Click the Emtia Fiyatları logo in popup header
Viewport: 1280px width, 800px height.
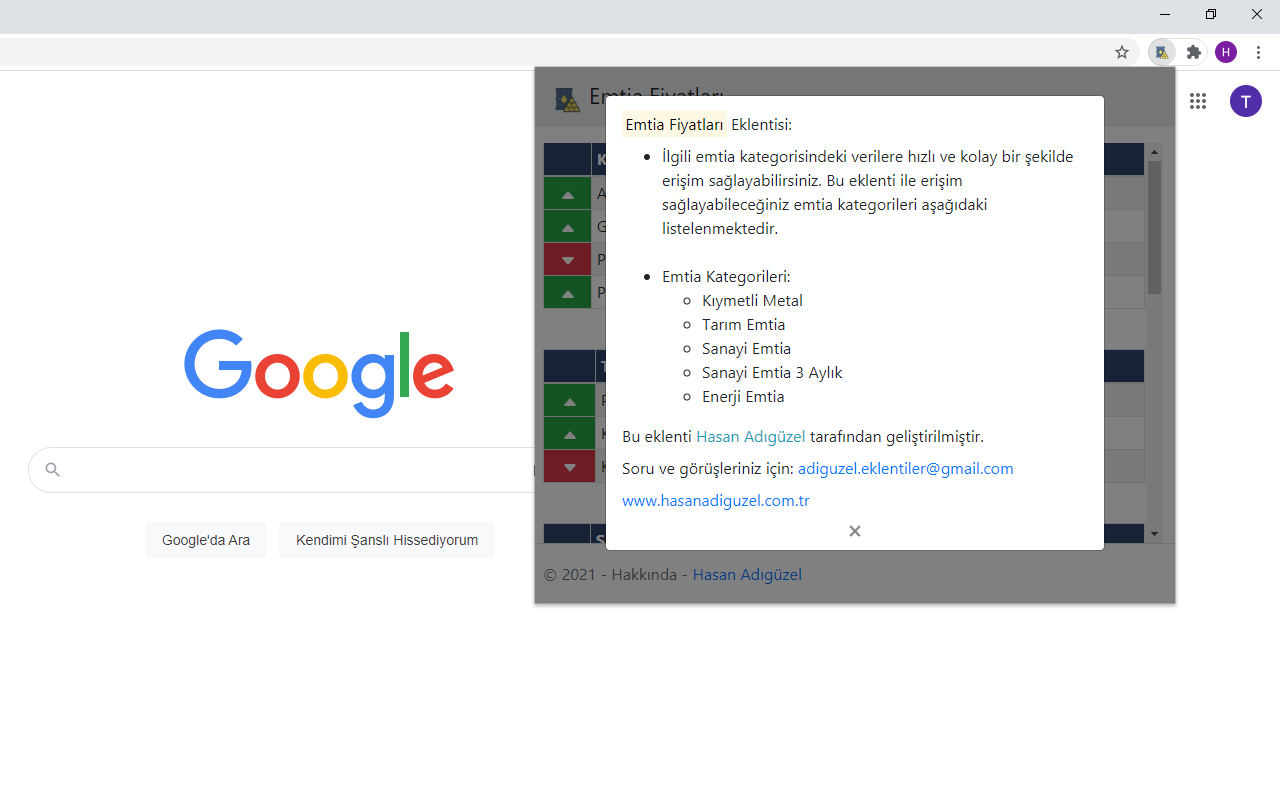click(567, 99)
